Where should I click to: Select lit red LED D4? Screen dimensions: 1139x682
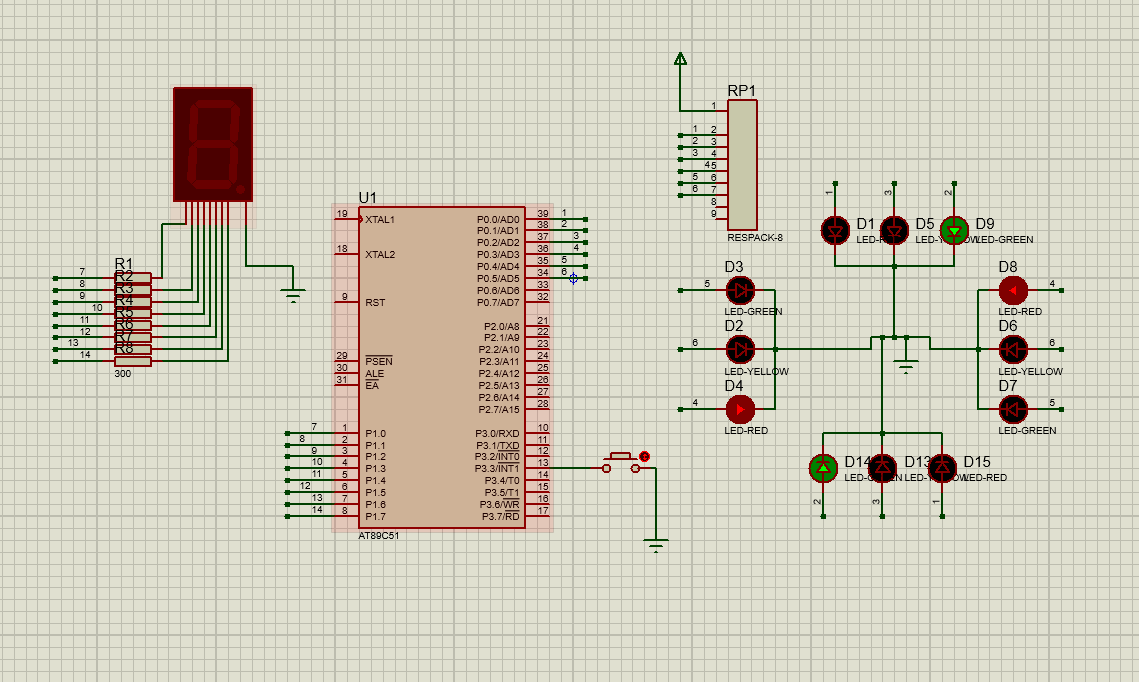740,410
